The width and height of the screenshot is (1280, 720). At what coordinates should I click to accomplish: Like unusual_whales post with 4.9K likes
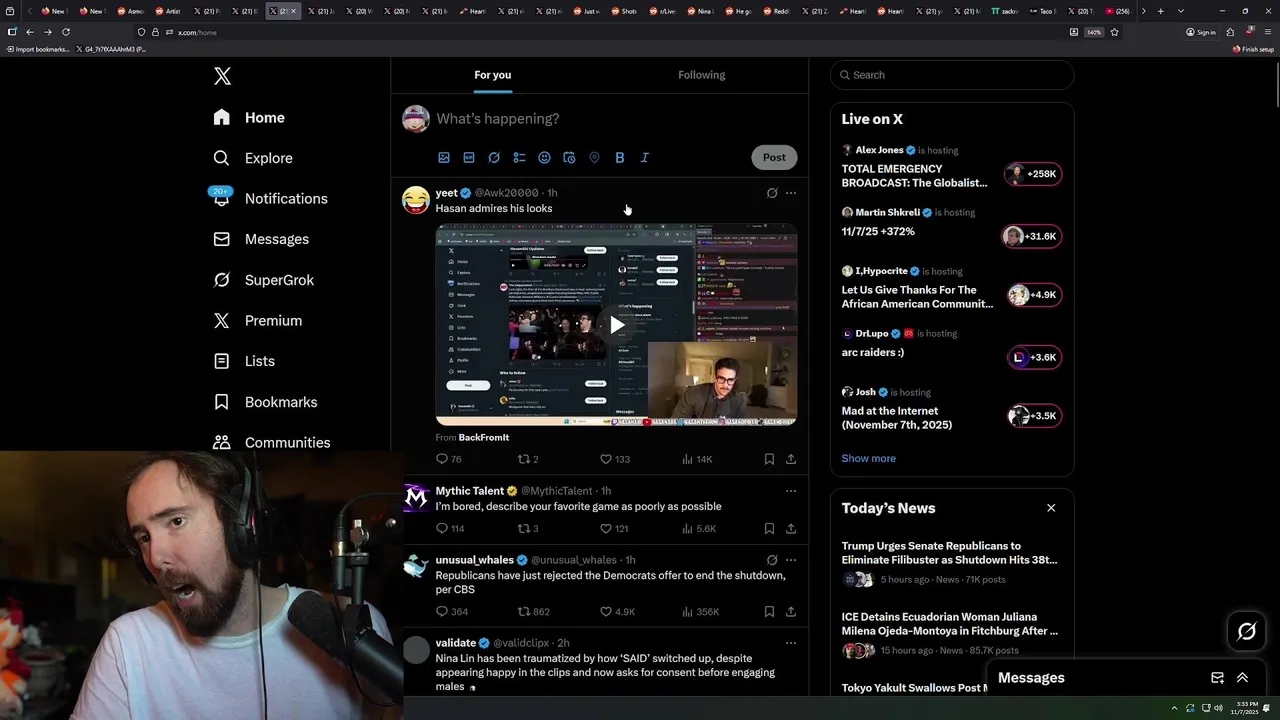tap(605, 611)
